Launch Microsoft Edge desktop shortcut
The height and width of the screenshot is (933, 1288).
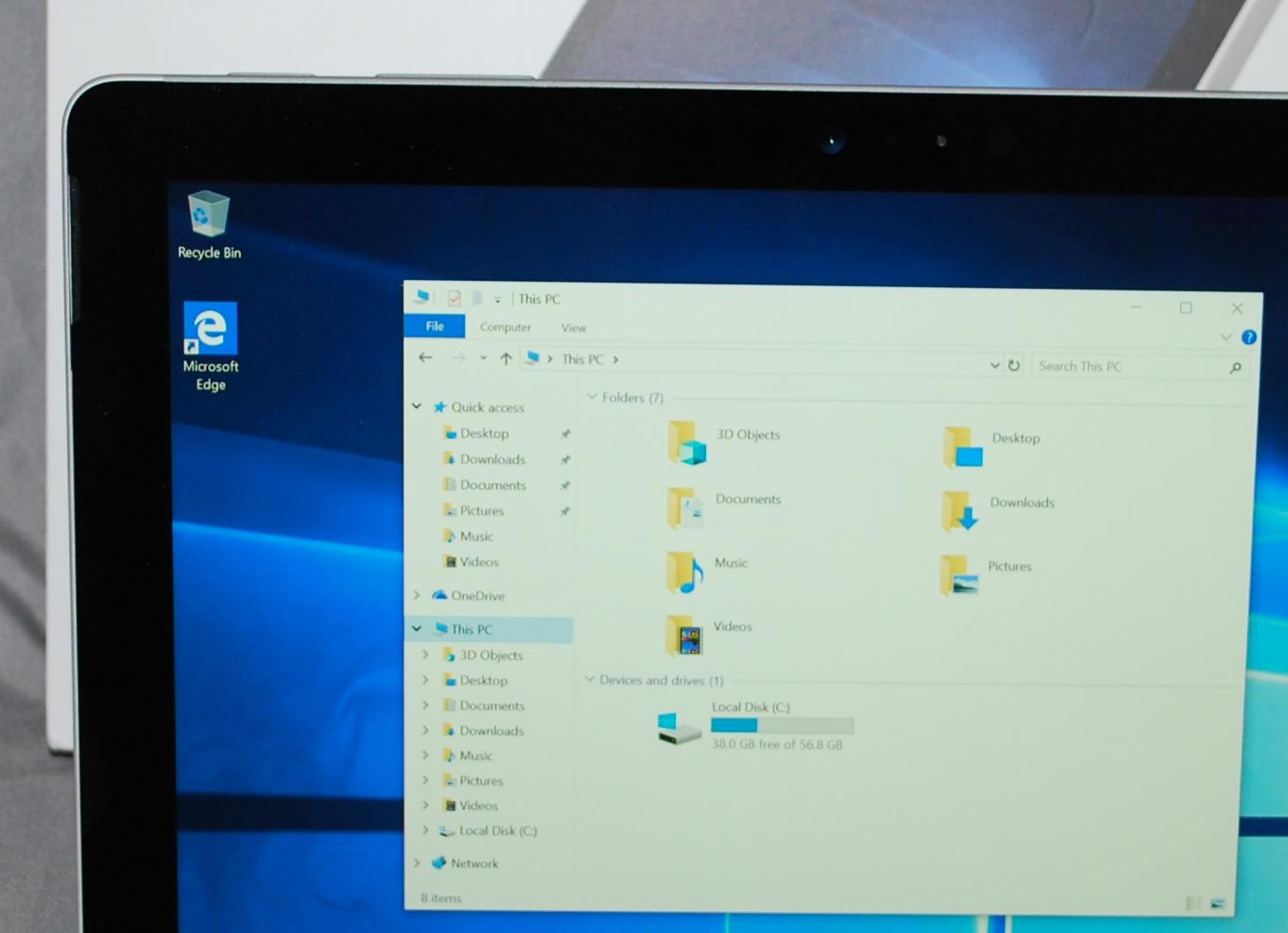(x=211, y=346)
